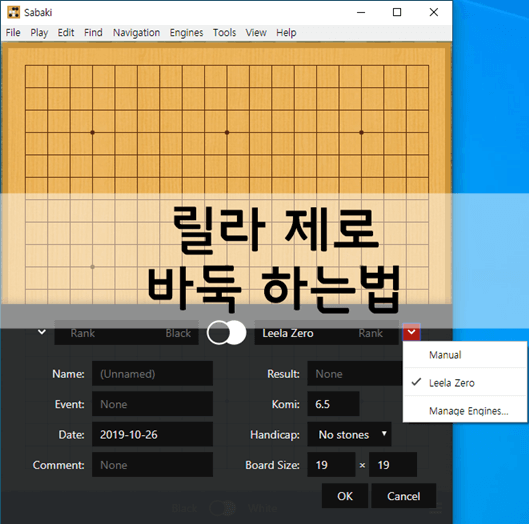
Task: Click the Comment input field
Action: point(152,465)
